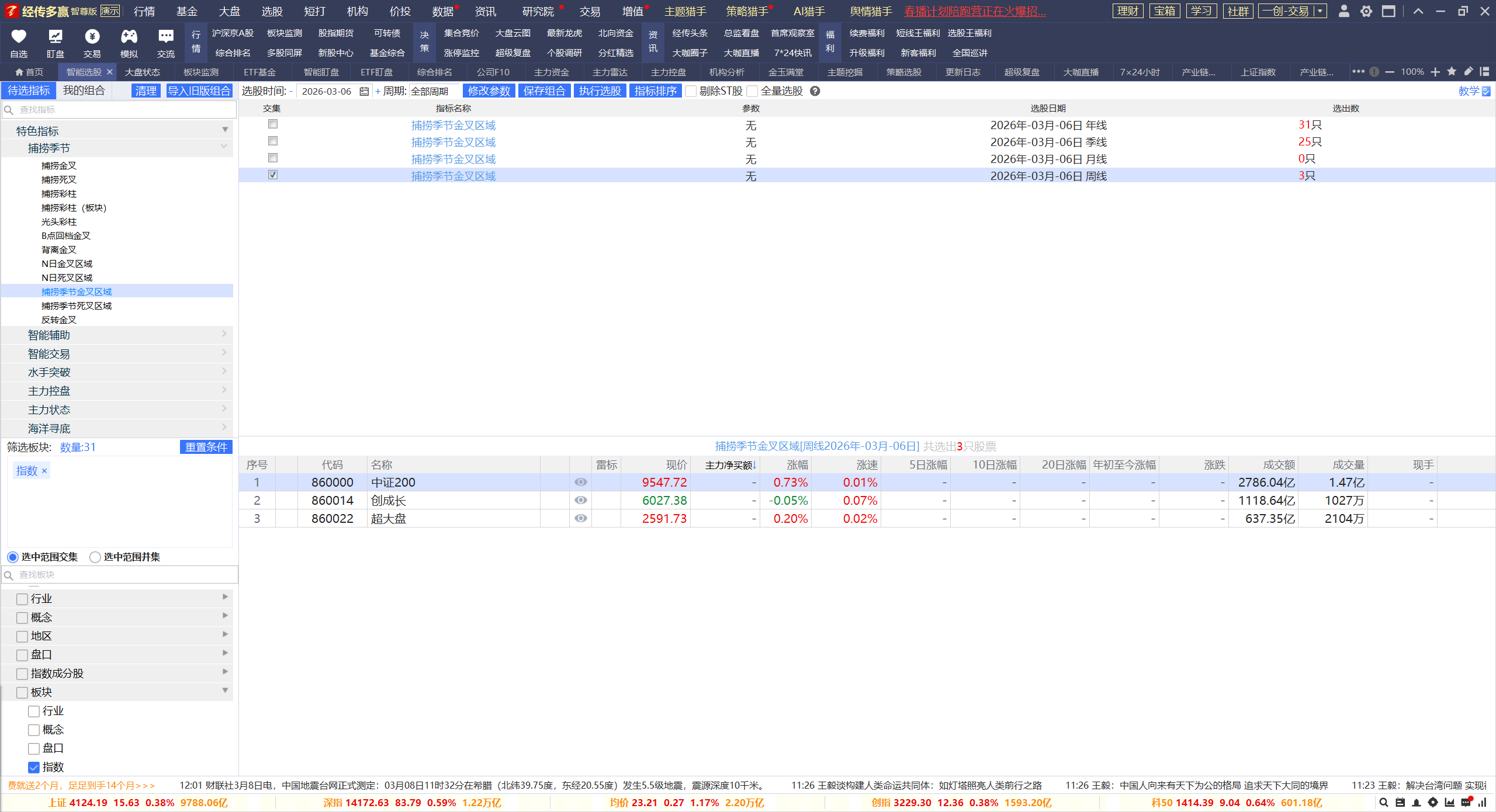Enable 剔除ST股 checkbox
The width and height of the screenshot is (1496, 812).
(x=691, y=91)
